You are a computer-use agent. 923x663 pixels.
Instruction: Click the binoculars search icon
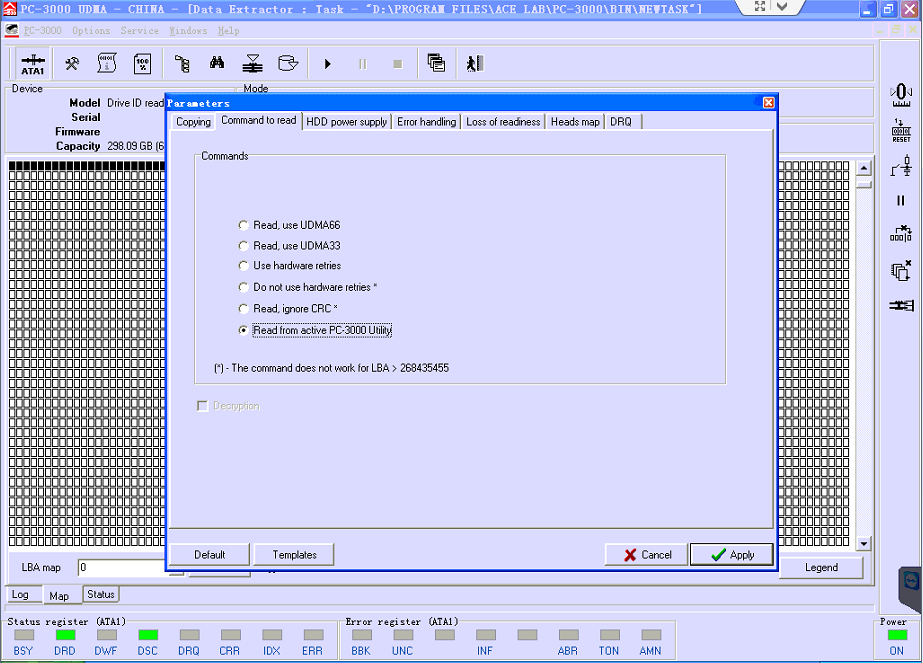[217, 64]
